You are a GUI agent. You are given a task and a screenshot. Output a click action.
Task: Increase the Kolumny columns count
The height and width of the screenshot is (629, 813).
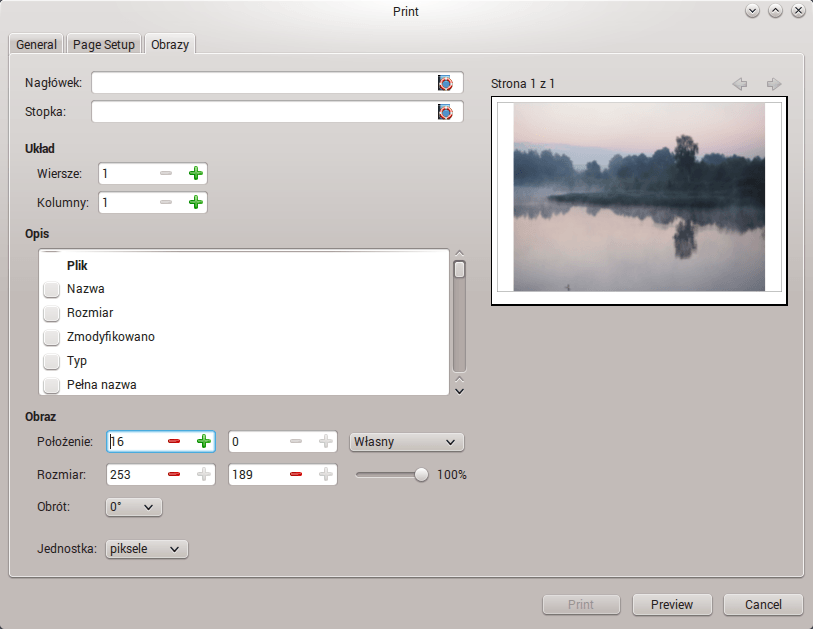[195, 202]
